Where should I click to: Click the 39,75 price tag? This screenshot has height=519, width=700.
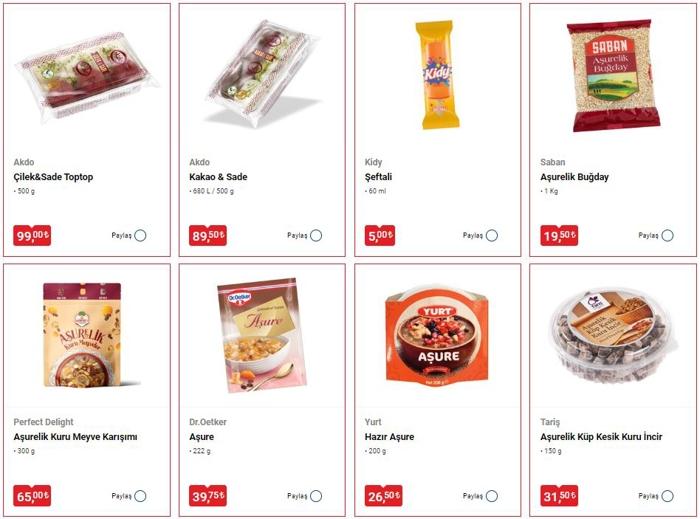click(x=208, y=496)
